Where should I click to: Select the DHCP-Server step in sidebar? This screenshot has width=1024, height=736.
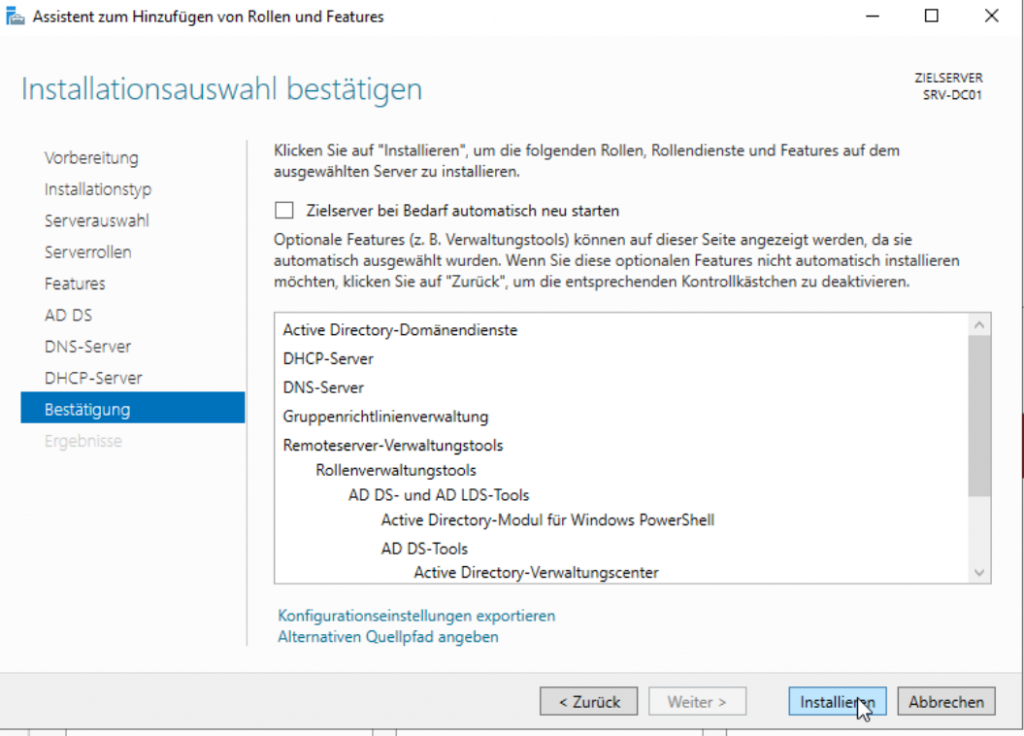click(93, 378)
